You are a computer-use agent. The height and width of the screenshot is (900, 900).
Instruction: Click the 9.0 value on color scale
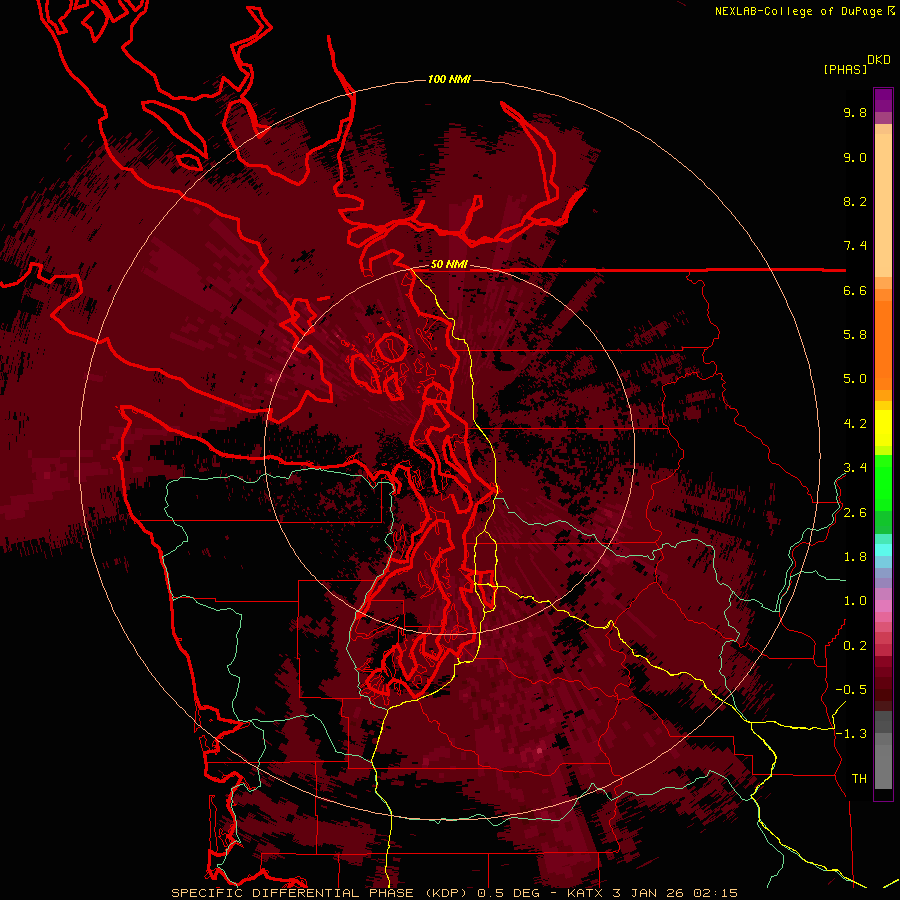pos(855,157)
